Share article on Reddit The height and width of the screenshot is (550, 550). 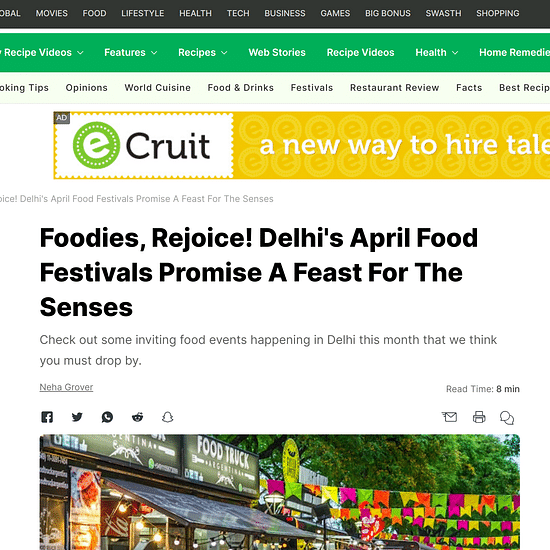(138, 417)
